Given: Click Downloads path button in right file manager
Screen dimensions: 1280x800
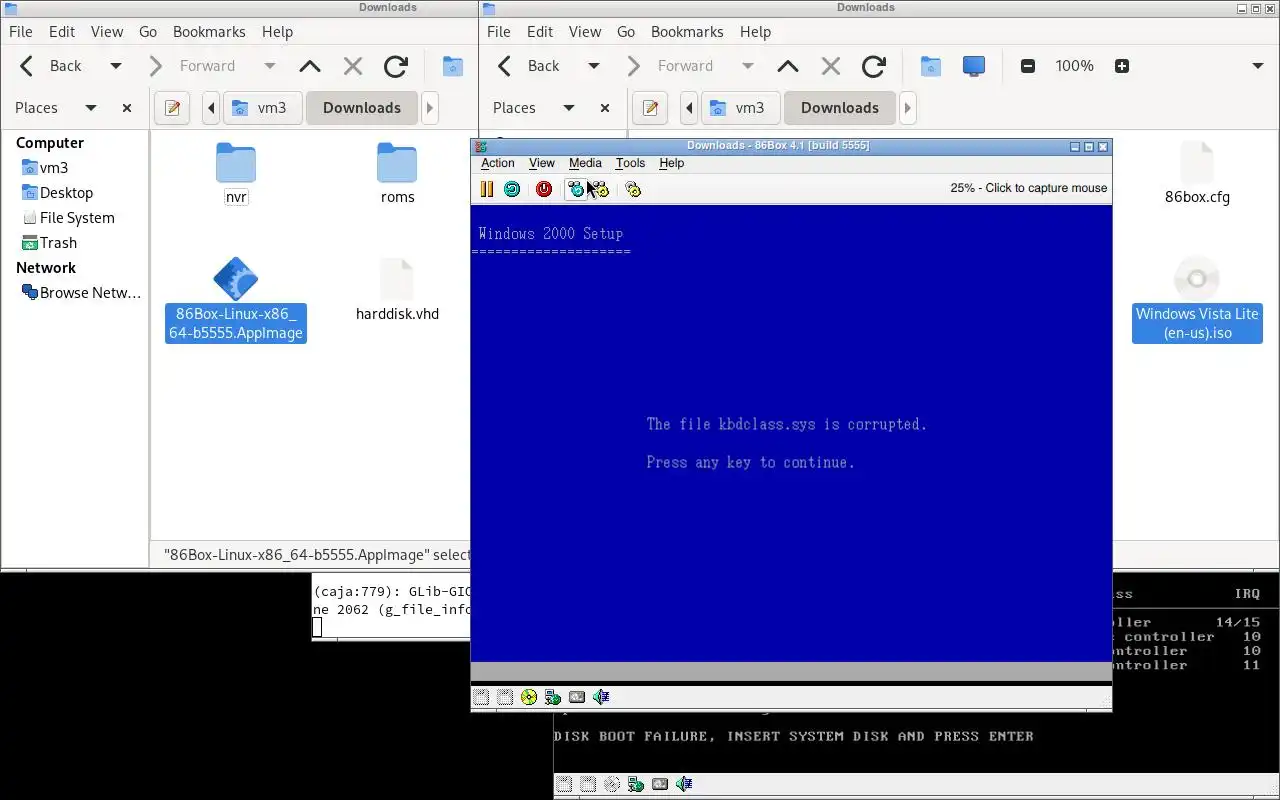Looking at the screenshot, I should pyautogui.click(x=840, y=108).
